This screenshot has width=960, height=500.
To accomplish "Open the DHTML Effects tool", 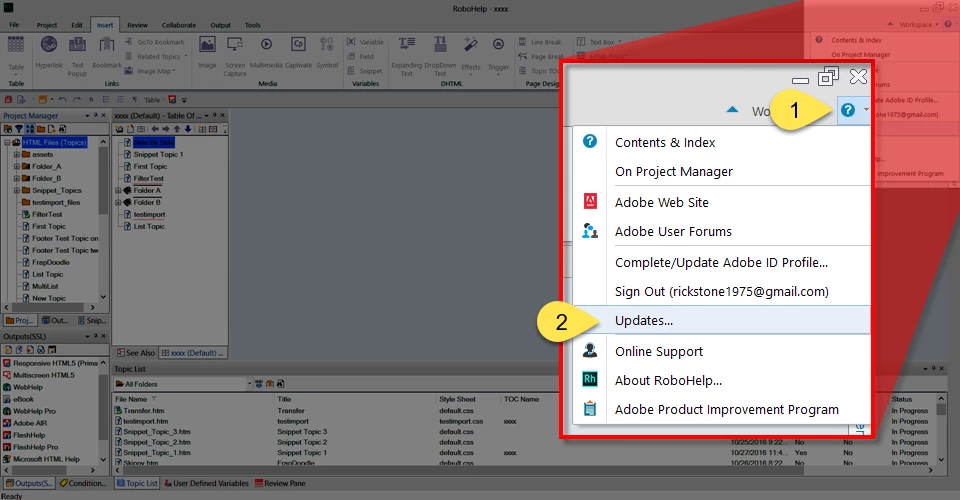I will [471, 54].
